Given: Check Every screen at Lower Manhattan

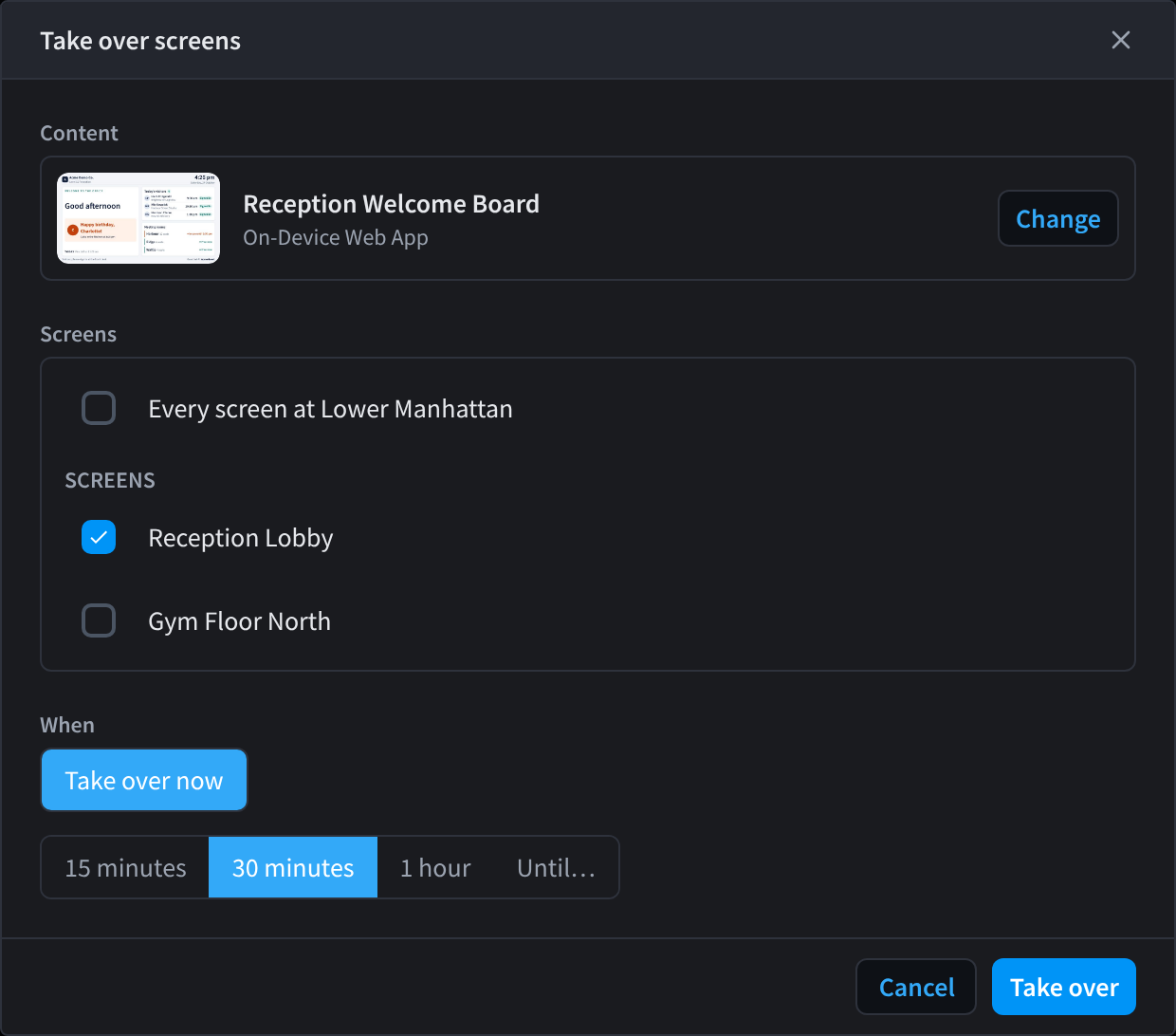Looking at the screenshot, I should point(99,408).
